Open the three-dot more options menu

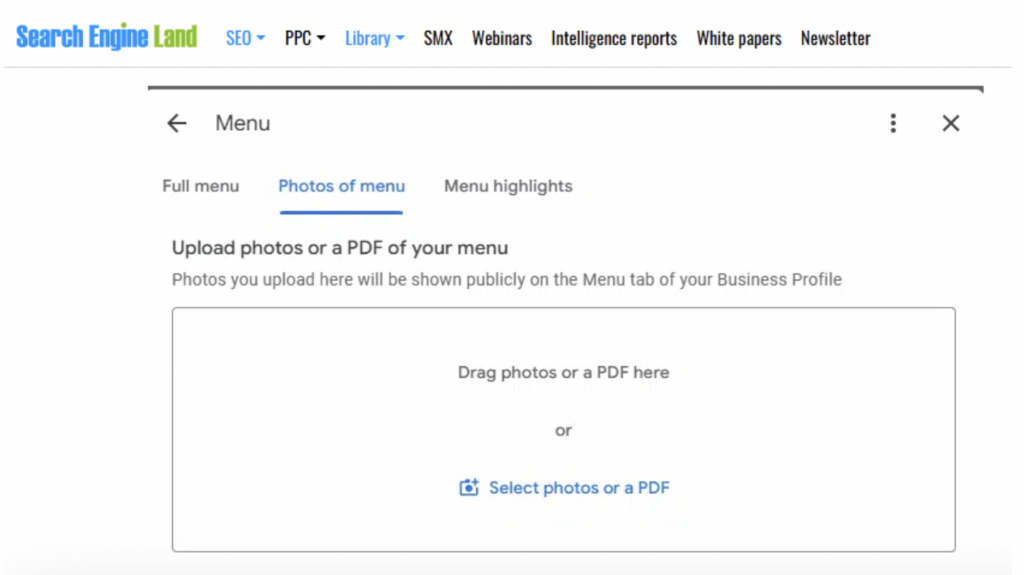[x=893, y=123]
